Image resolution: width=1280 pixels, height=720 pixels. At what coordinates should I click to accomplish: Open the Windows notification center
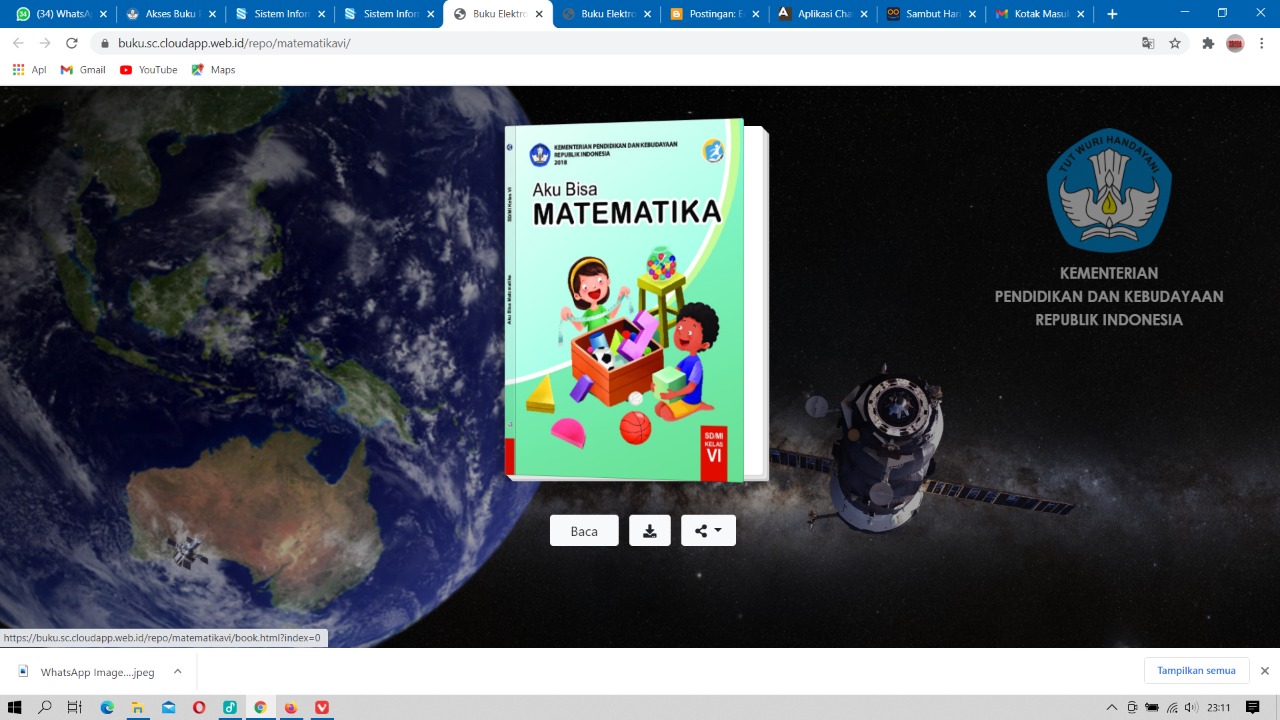[x=1253, y=707]
